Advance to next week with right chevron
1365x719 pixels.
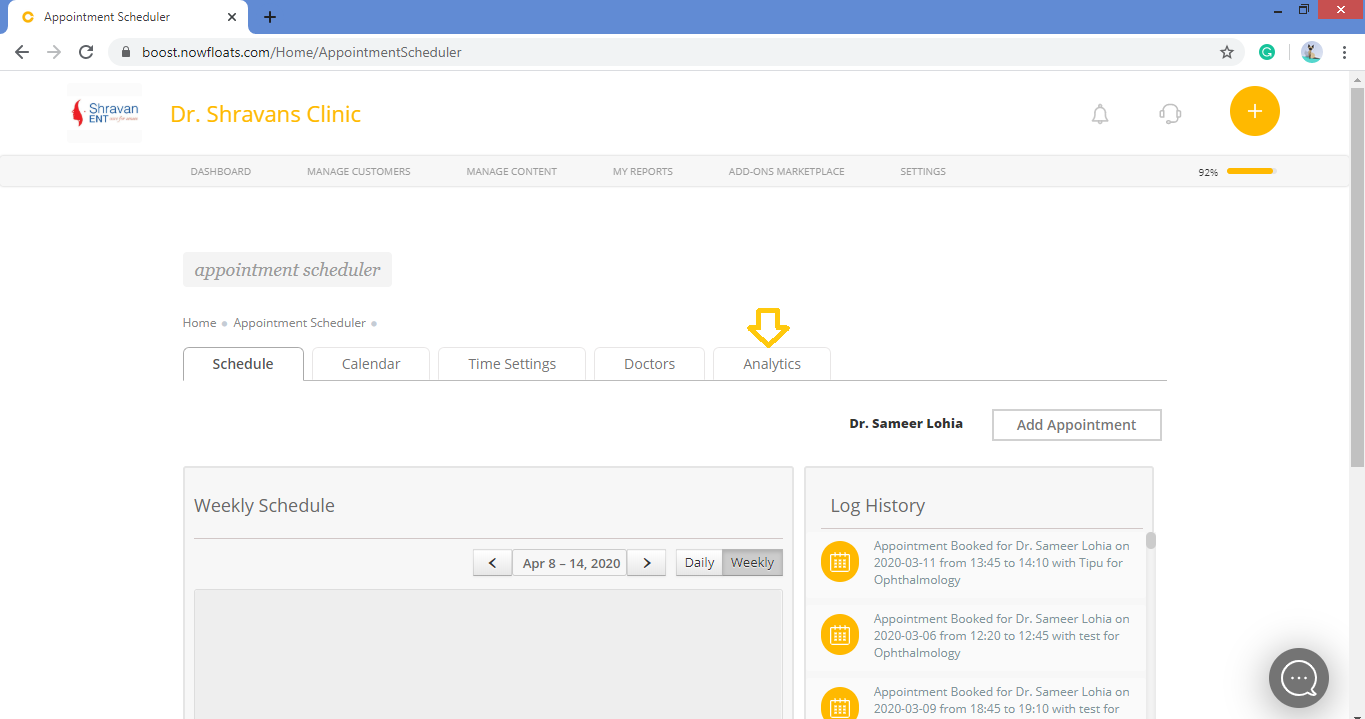(x=645, y=562)
